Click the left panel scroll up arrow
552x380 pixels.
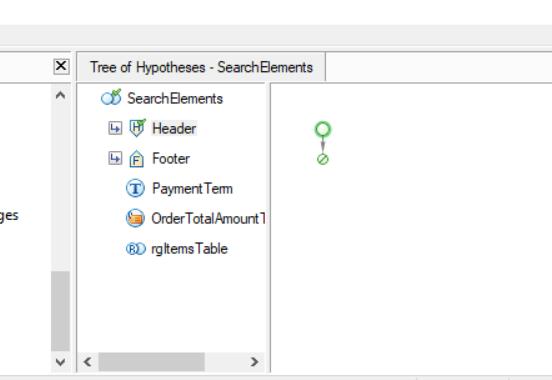(61, 95)
